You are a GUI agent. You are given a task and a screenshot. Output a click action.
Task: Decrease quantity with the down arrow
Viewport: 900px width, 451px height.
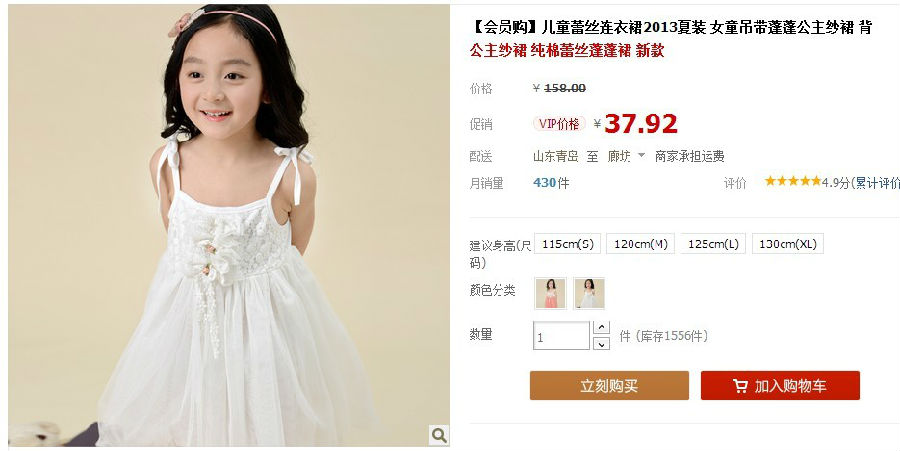tap(601, 343)
